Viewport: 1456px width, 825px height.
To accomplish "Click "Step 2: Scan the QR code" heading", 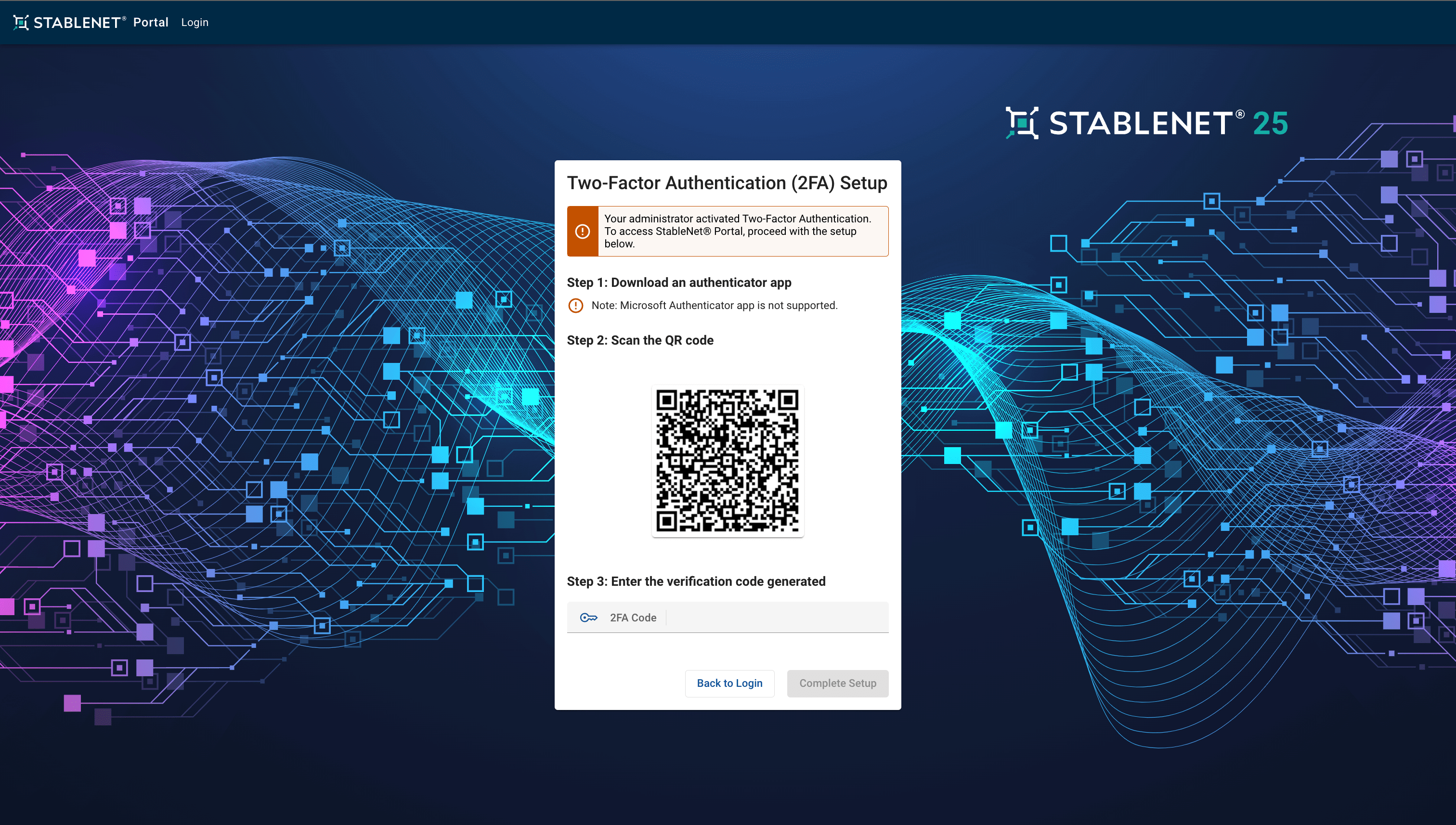I will click(x=640, y=340).
